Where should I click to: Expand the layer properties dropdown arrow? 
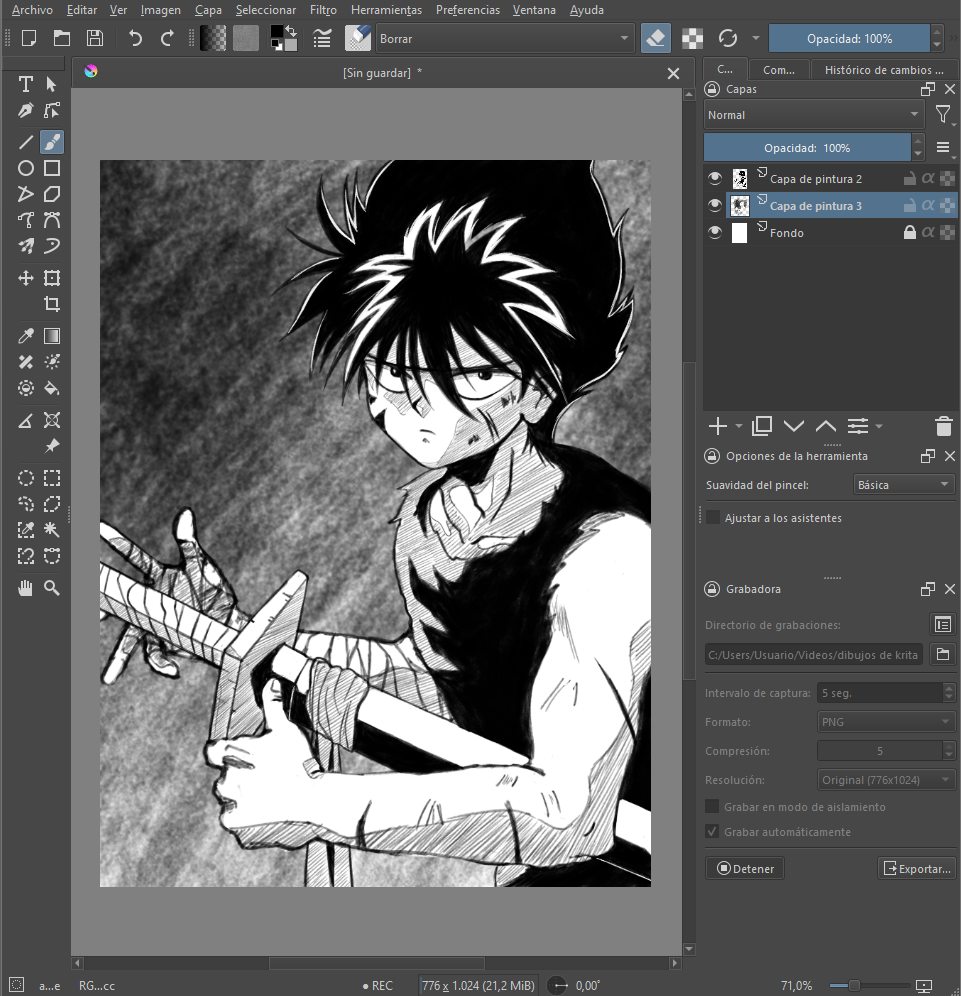tap(879, 426)
